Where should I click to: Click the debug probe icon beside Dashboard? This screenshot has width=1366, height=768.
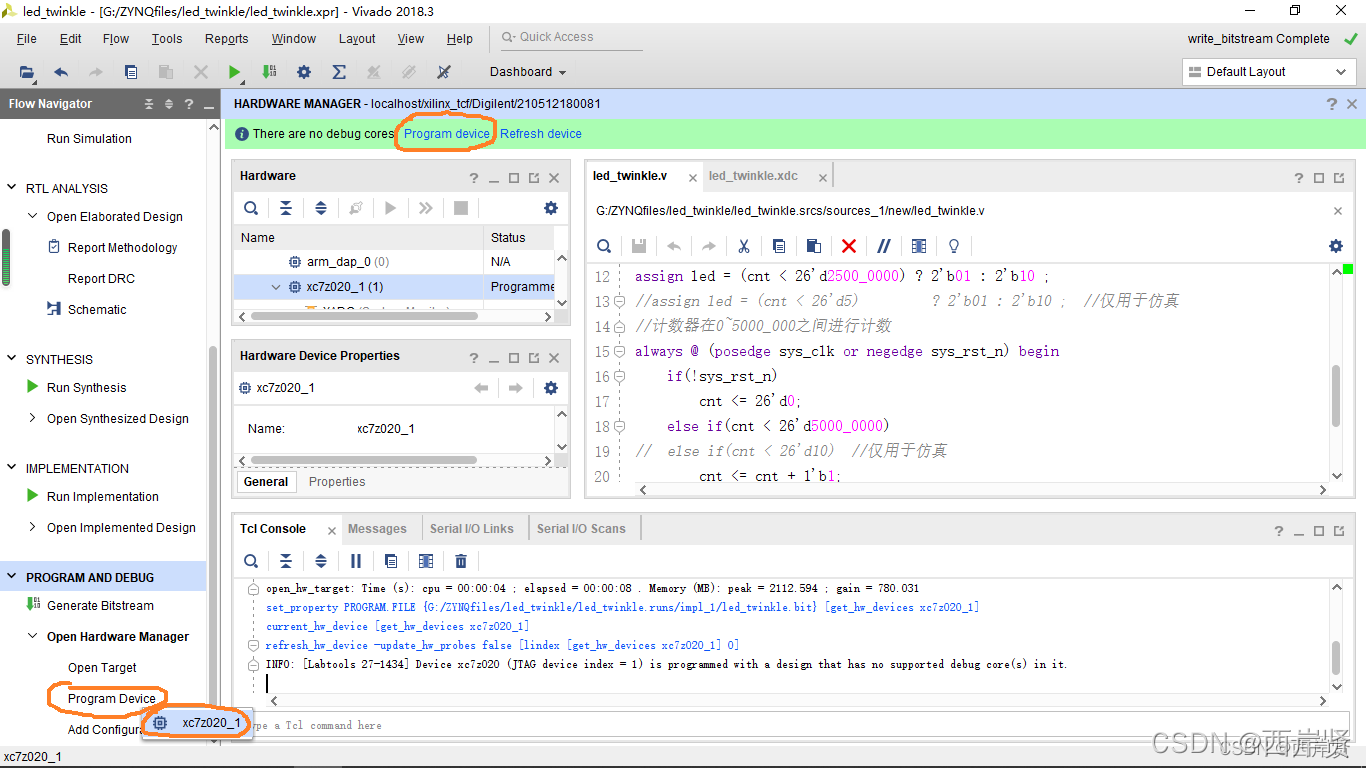[444, 72]
